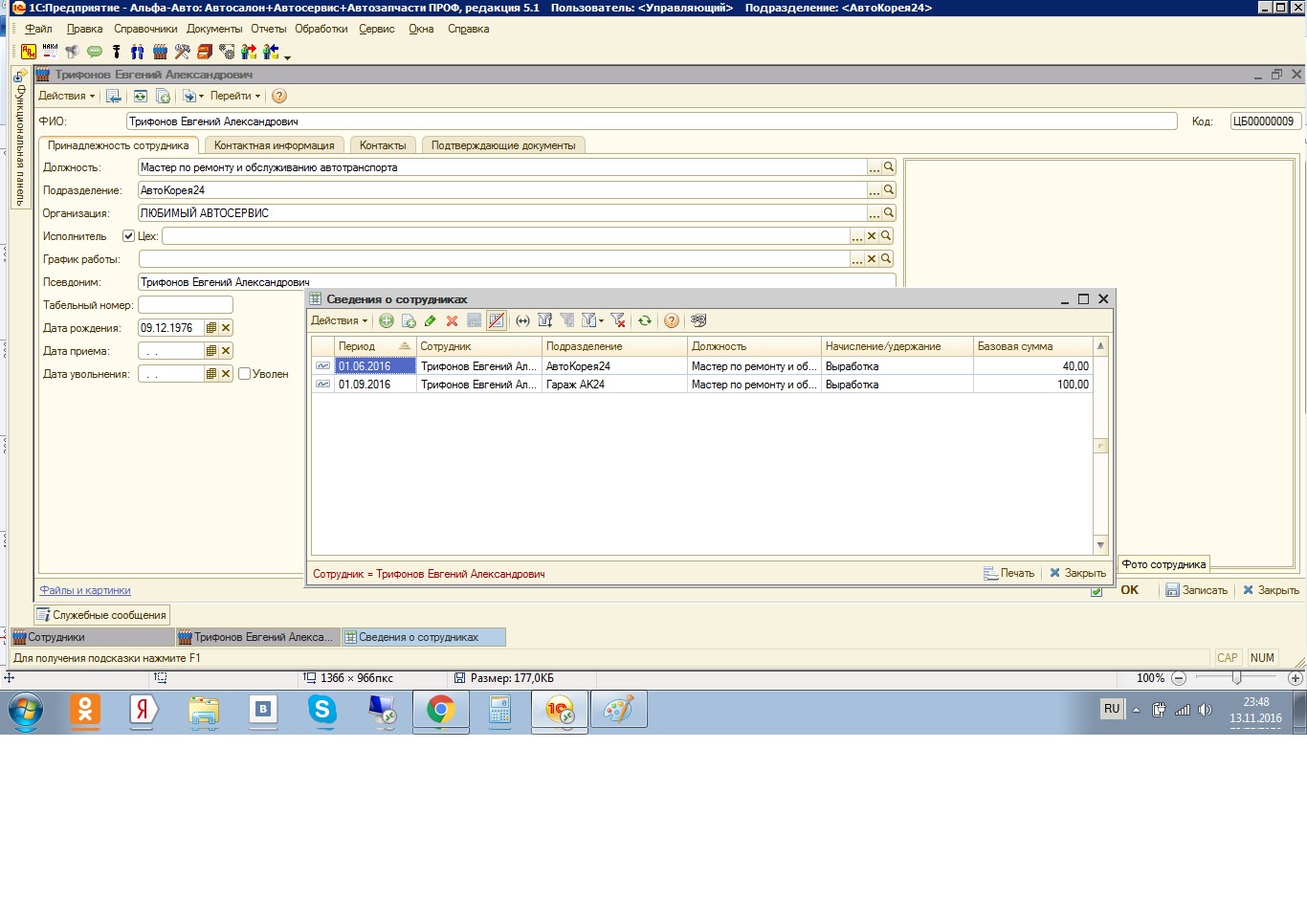Screen dimensions: 1307x924
Task: Click the НАКЛ invoice icon in main toolbar
Action: tap(51, 52)
